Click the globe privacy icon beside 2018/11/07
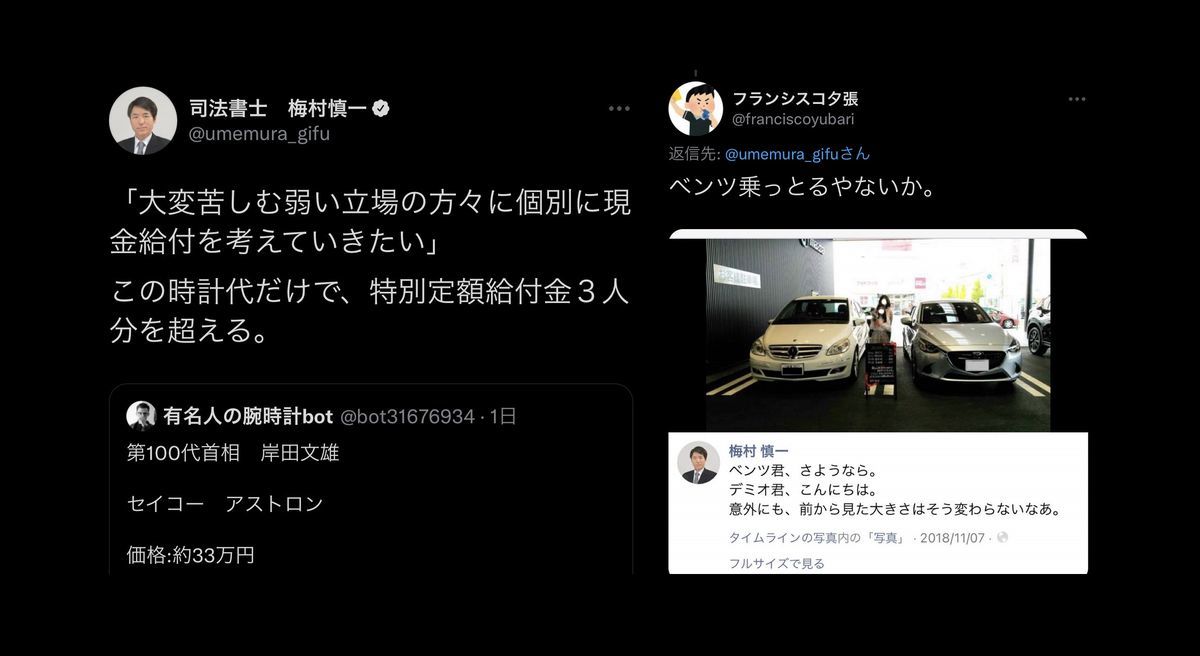Viewport: 1200px width, 656px height. (x=1002, y=538)
